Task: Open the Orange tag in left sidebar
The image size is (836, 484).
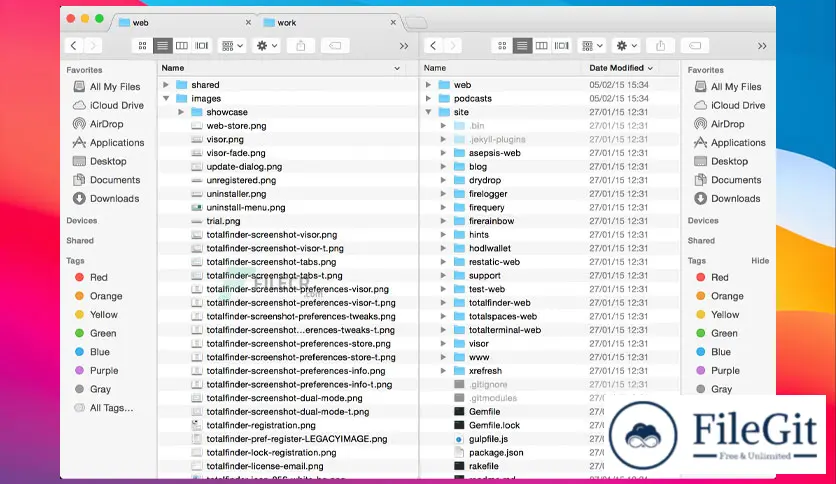Action: point(99,296)
